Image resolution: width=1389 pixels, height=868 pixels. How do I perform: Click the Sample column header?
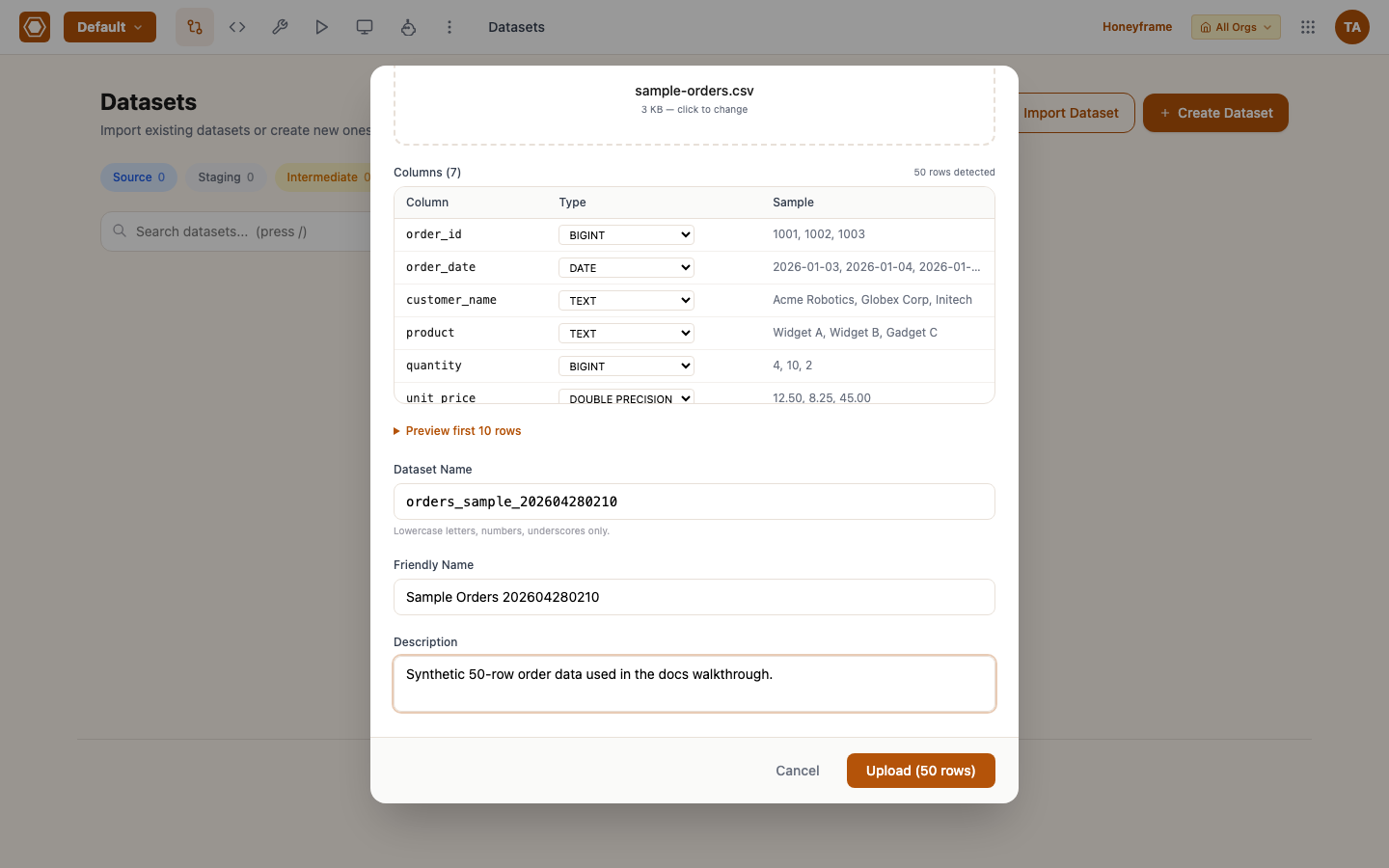coord(793,203)
